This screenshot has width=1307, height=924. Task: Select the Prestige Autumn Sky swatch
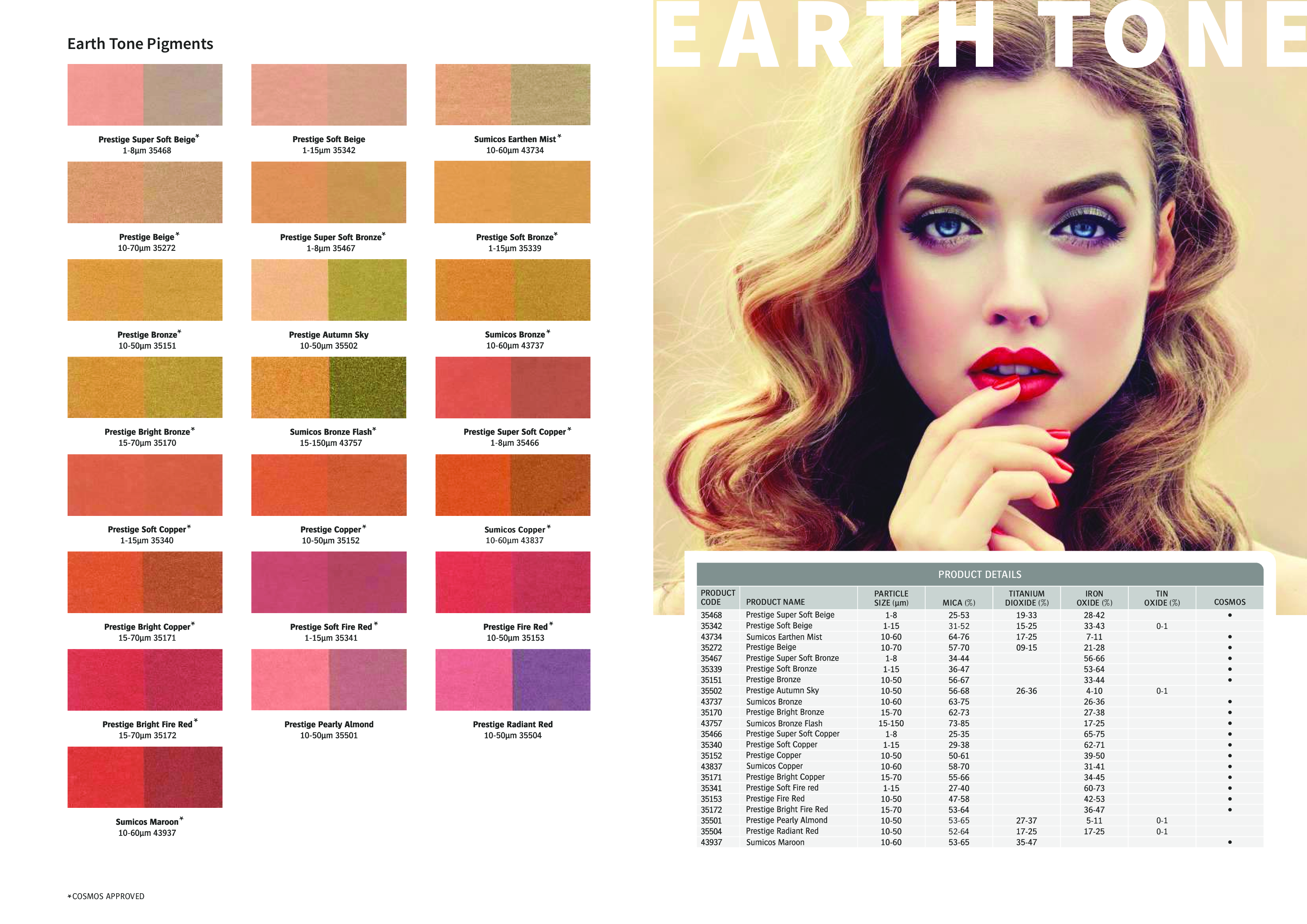329,290
